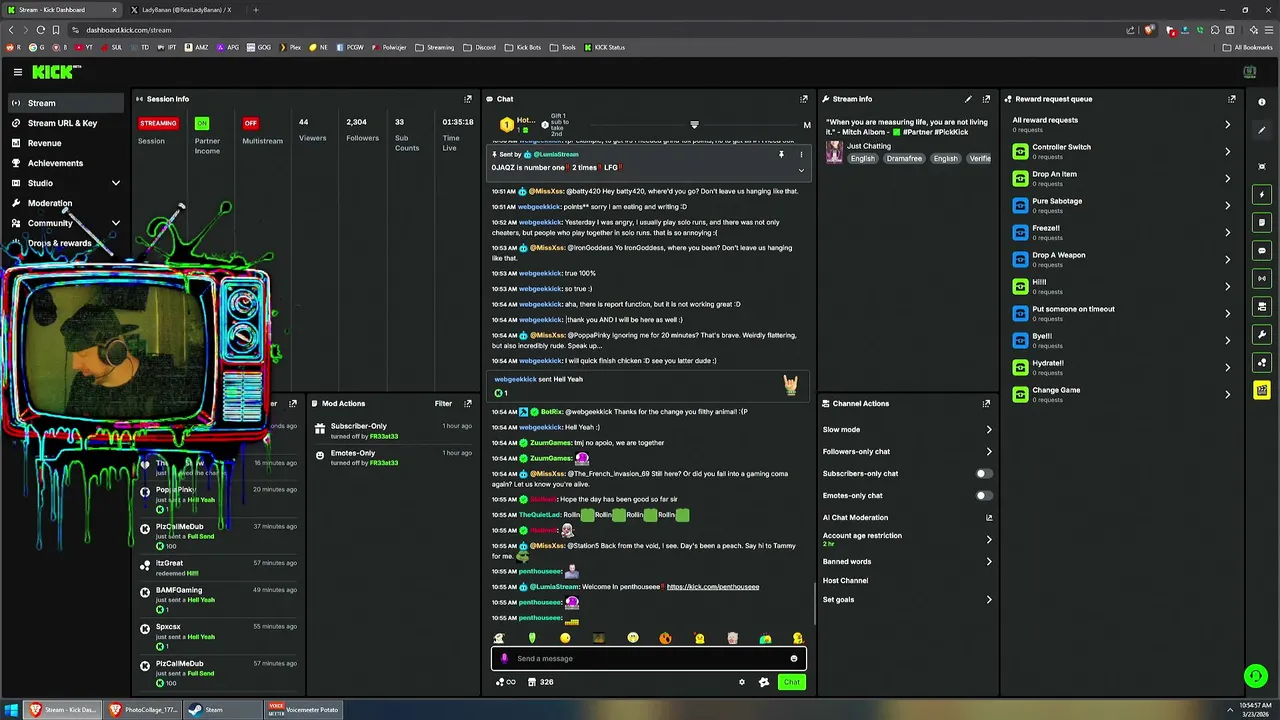This screenshot has height=720, width=1280.
Task: Pop out the Session Info panel
Action: [x=467, y=99]
